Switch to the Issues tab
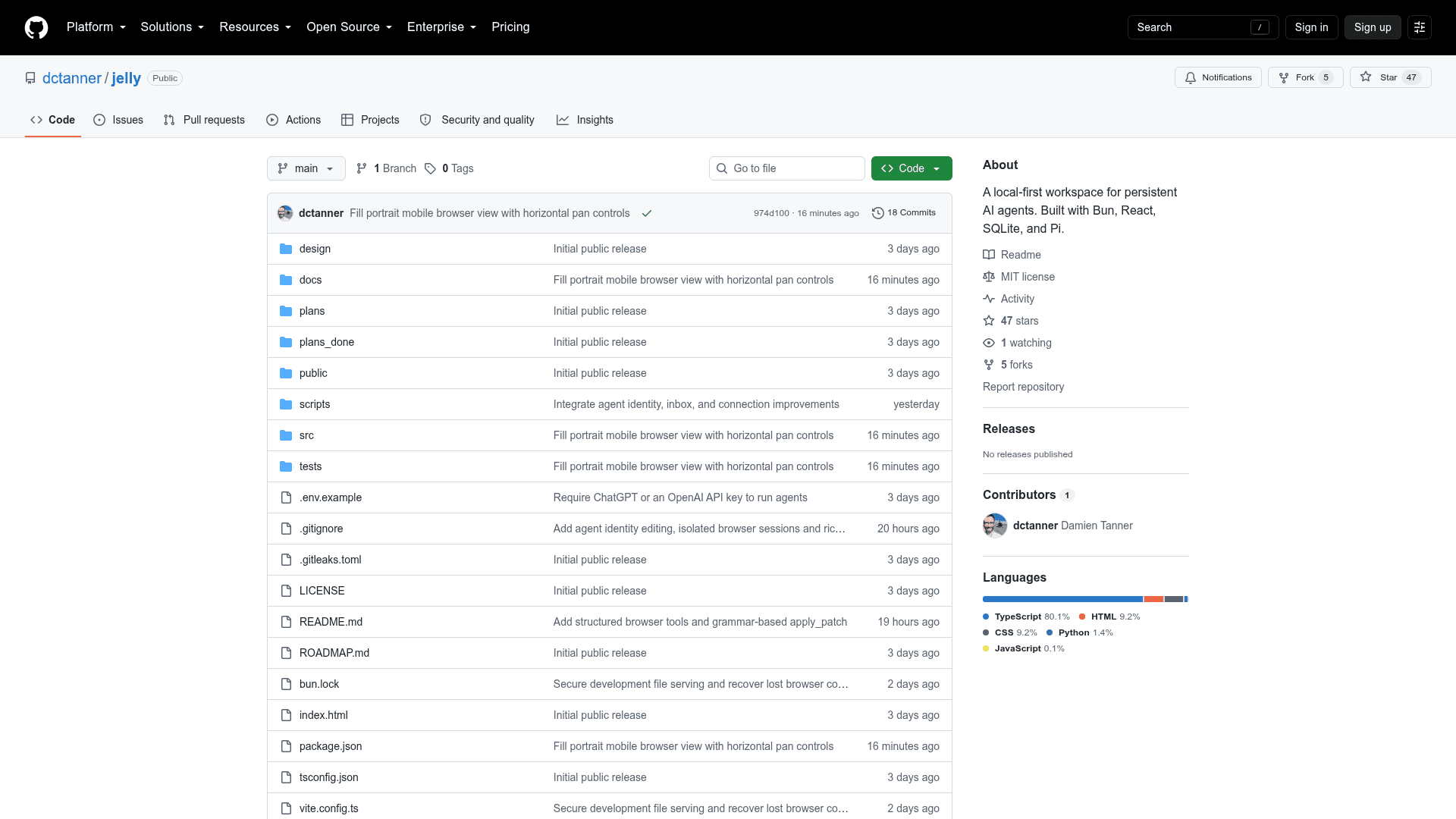Image resolution: width=1456 pixels, height=819 pixels. [x=118, y=120]
